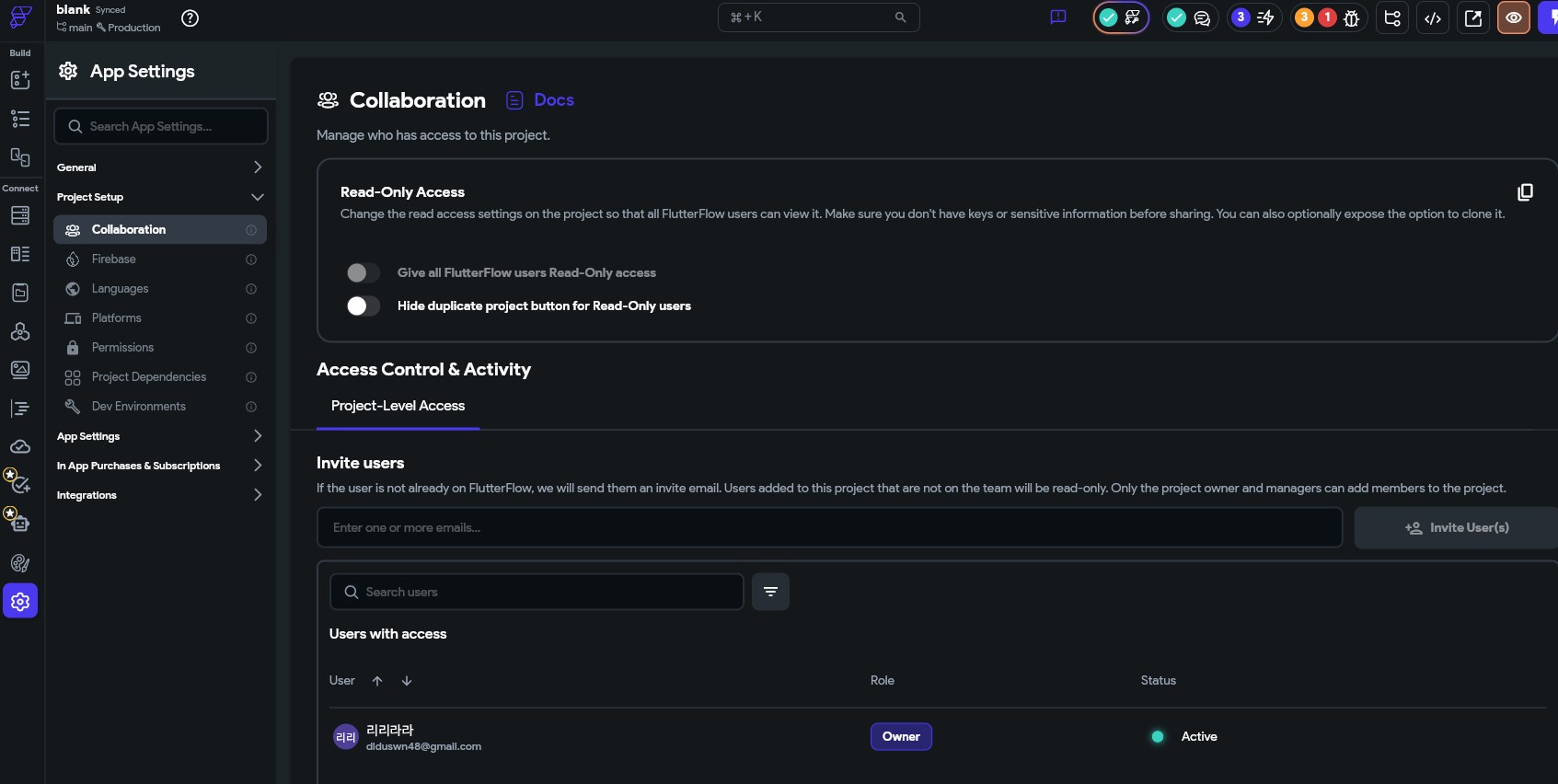Focus the Search users field
This screenshot has width=1558, height=784.
[537, 592]
